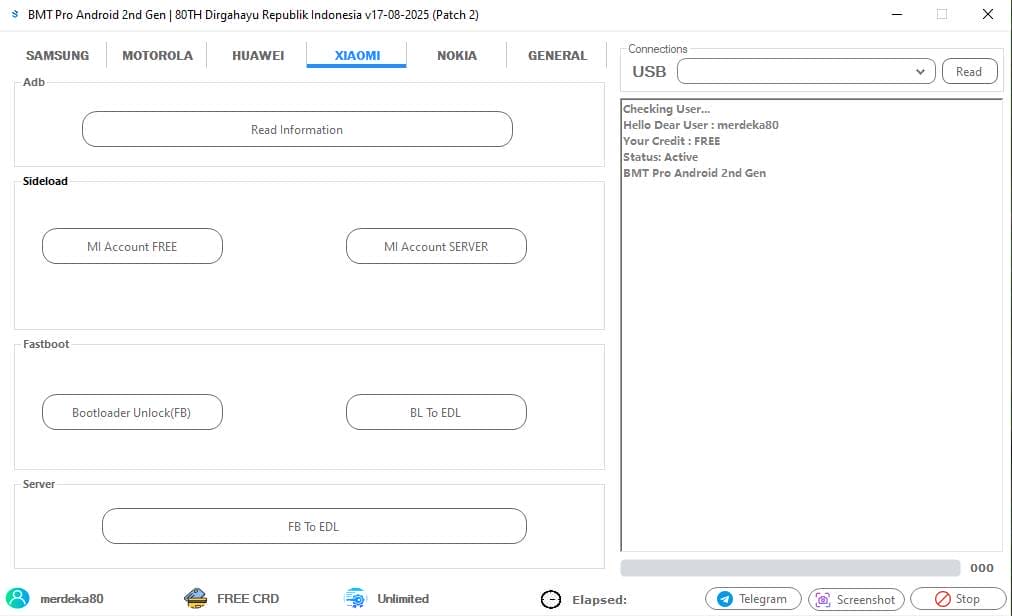This screenshot has width=1012, height=616.
Task: Run Bootloader Unlock(FB)
Action: tap(132, 412)
